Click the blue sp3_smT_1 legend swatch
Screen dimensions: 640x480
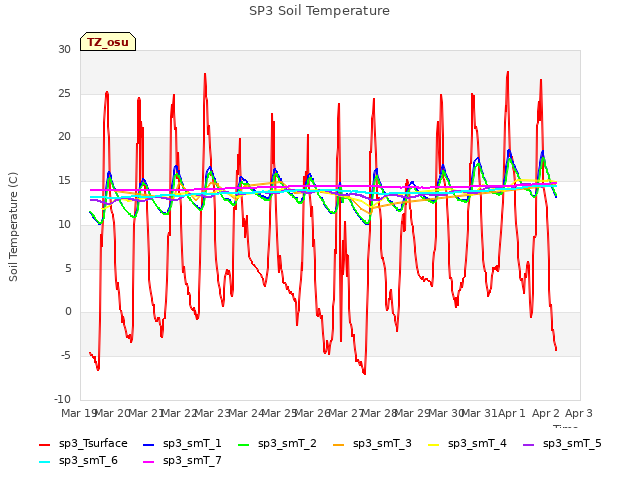(149, 444)
